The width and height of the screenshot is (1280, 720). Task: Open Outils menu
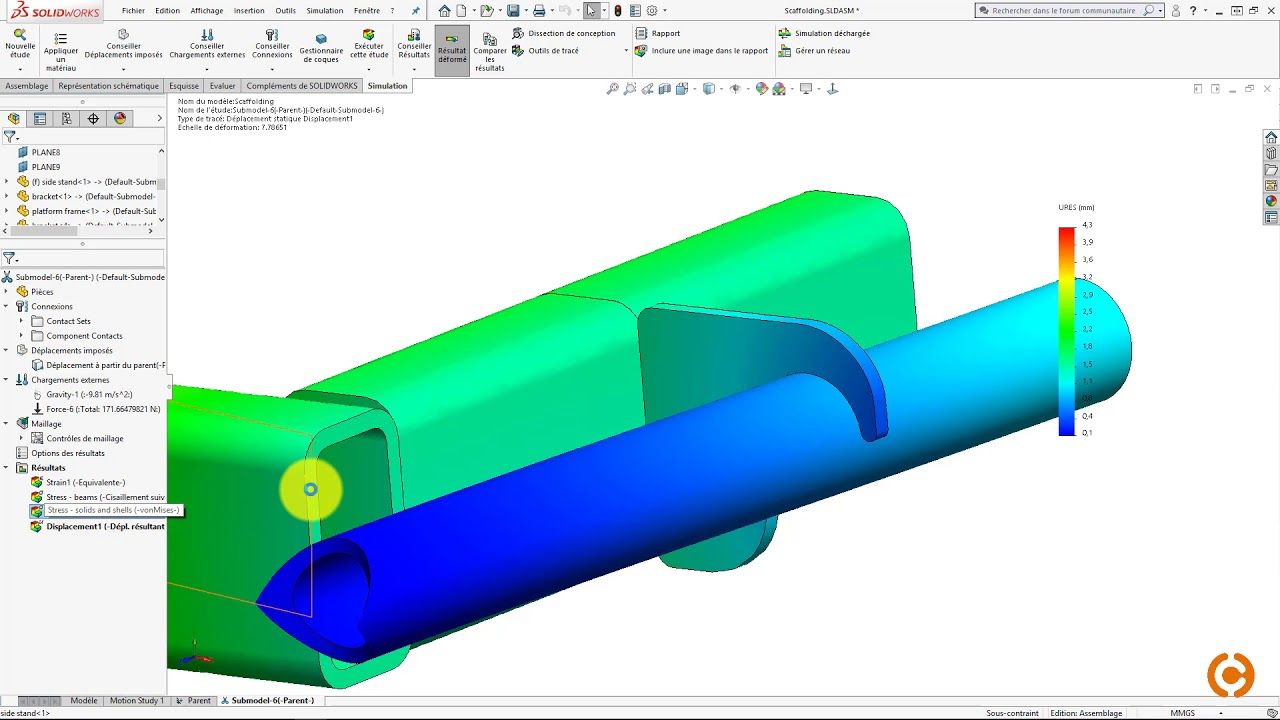coord(286,10)
